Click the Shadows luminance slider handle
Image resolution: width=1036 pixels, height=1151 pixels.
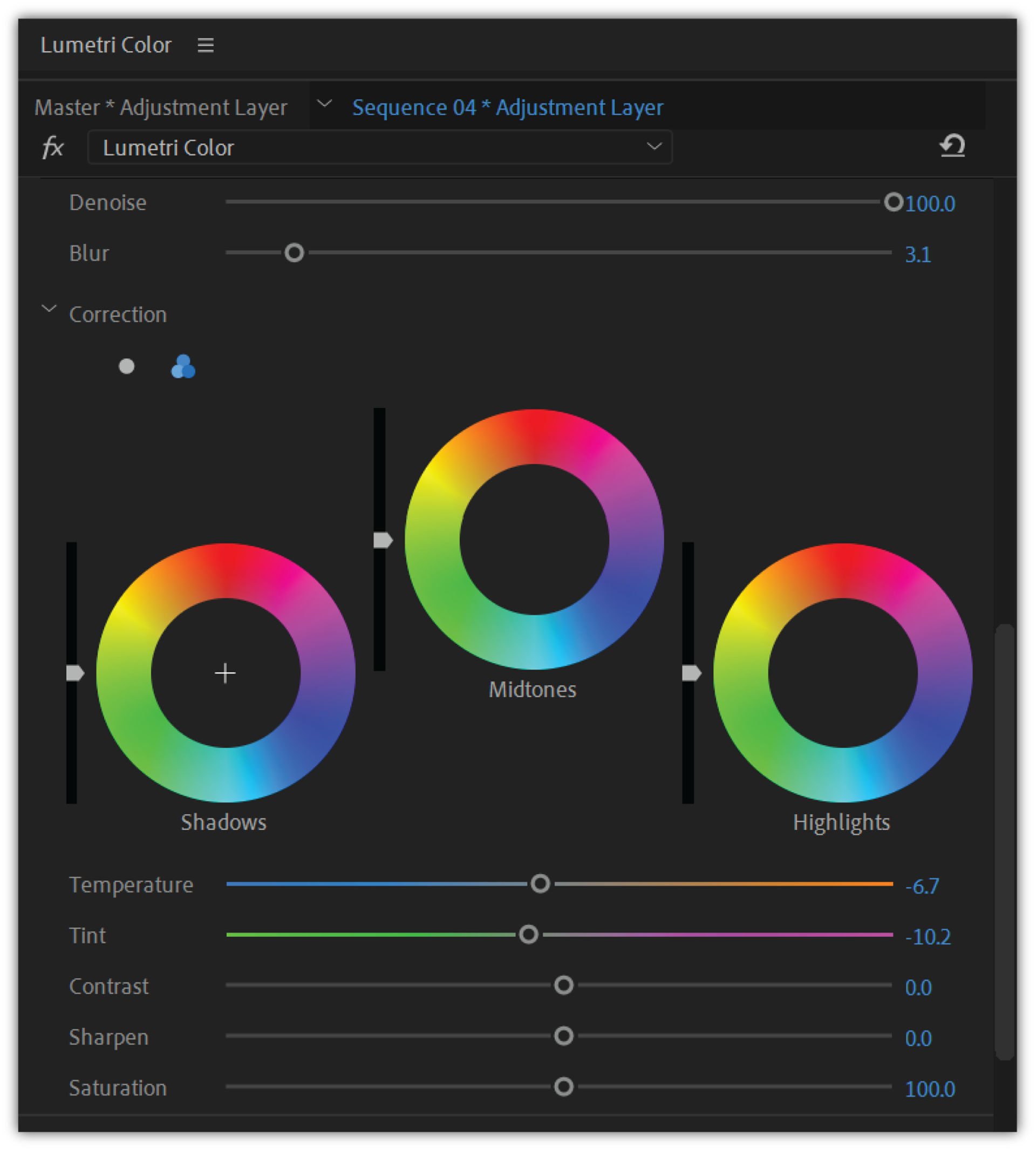pyautogui.click(x=74, y=673)
